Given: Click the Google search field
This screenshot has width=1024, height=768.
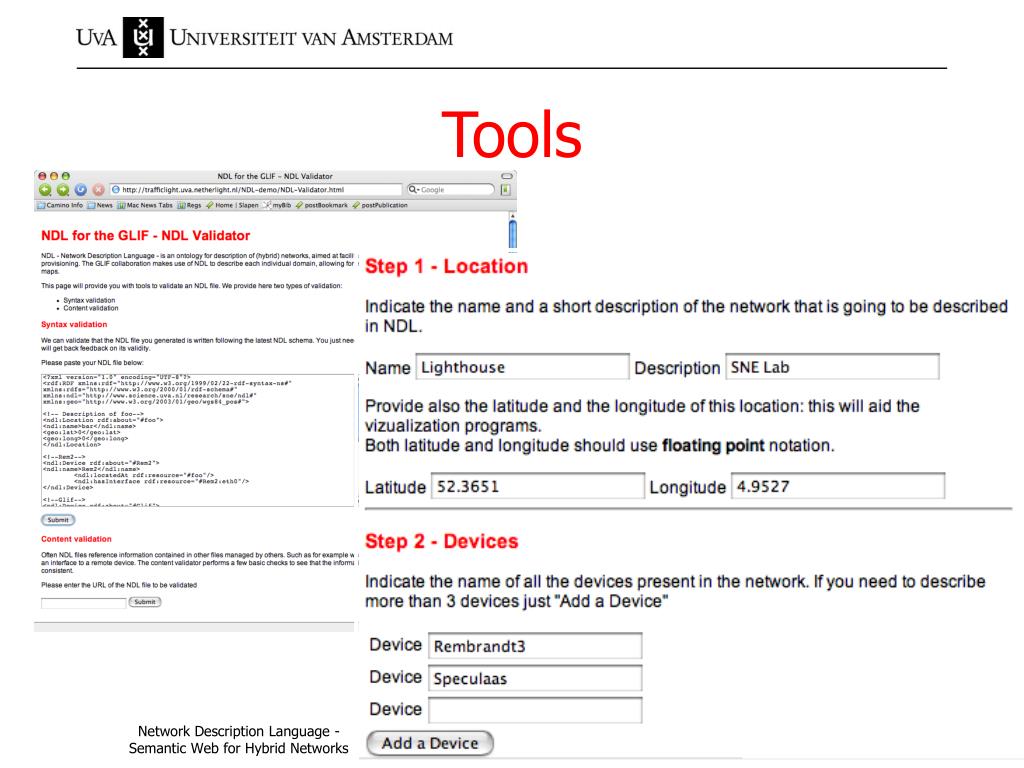Looking at the screenshot, I should (451, 190).
